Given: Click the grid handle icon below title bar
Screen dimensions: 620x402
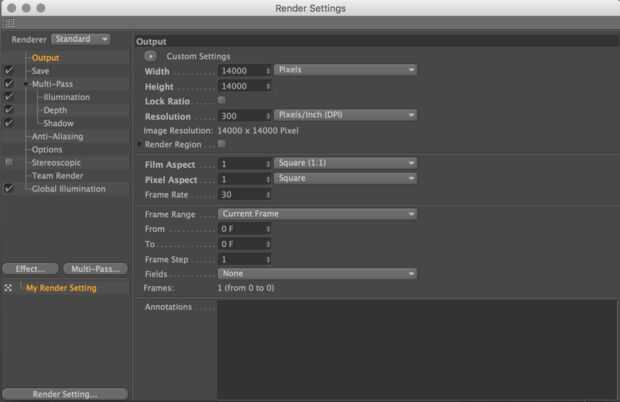Looking at the screenshot, I should click(11, 22).
